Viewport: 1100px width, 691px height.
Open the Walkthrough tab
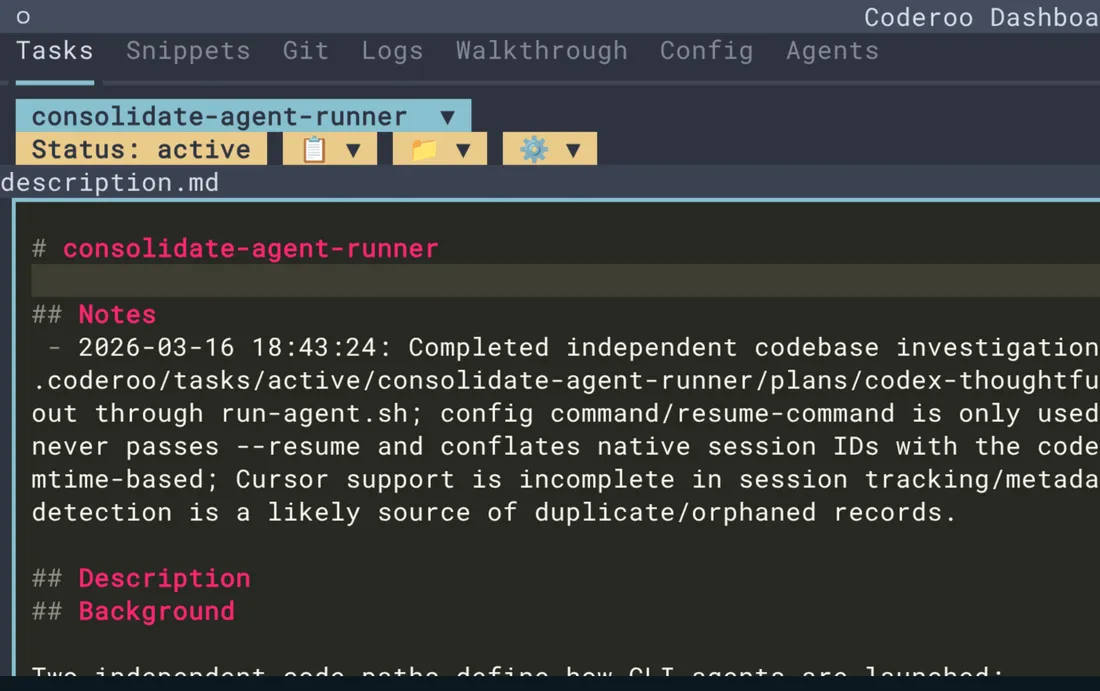542,51
